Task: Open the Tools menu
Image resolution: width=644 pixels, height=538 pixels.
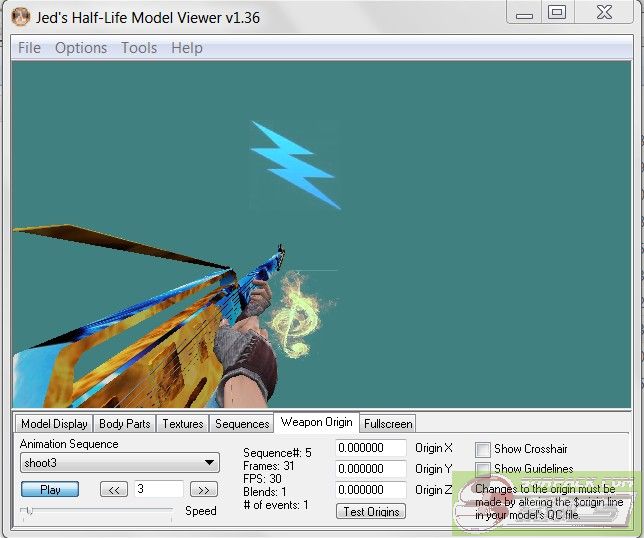Action: [139, 48]
